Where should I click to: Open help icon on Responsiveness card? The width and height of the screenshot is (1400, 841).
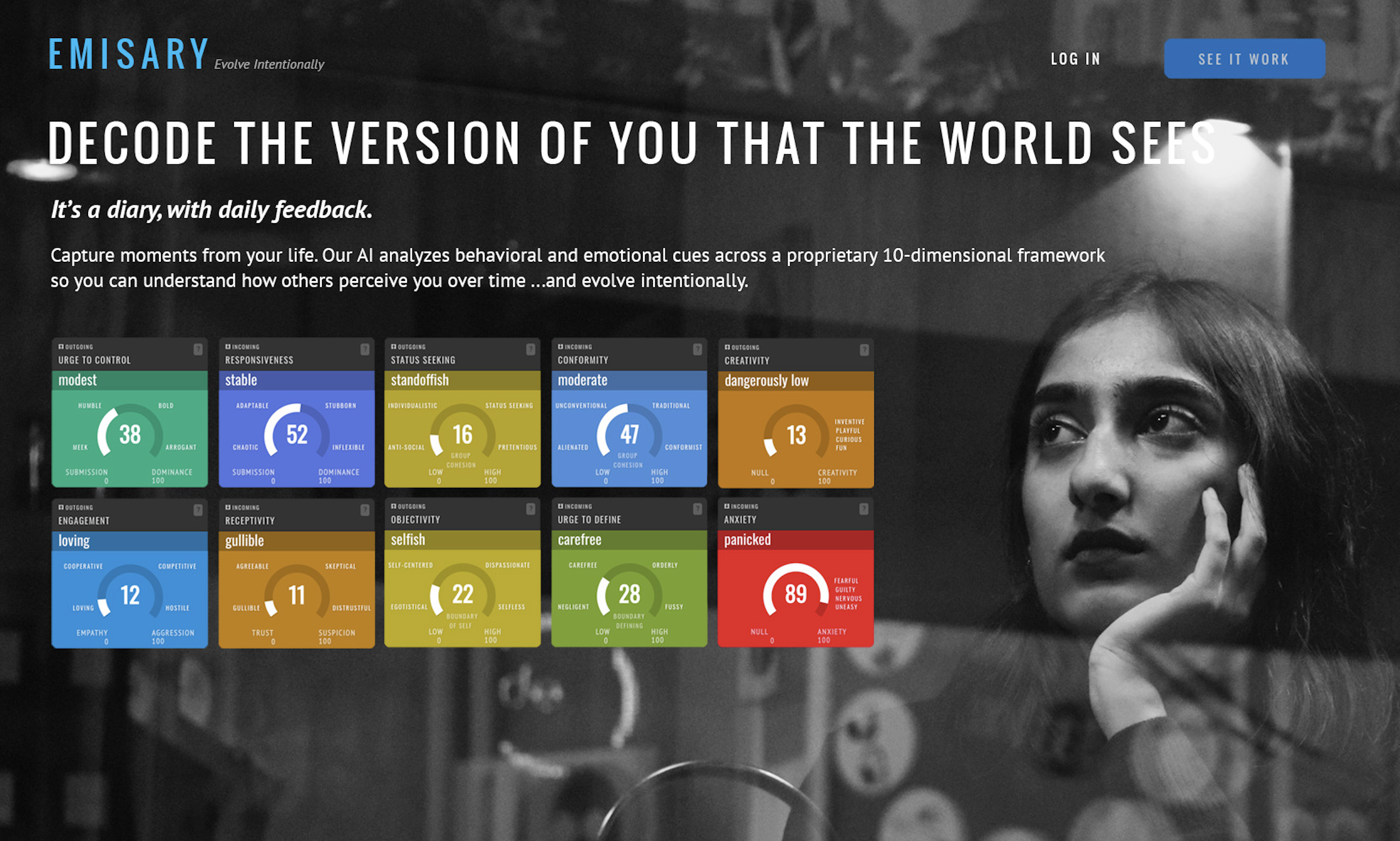click(365, 349)
